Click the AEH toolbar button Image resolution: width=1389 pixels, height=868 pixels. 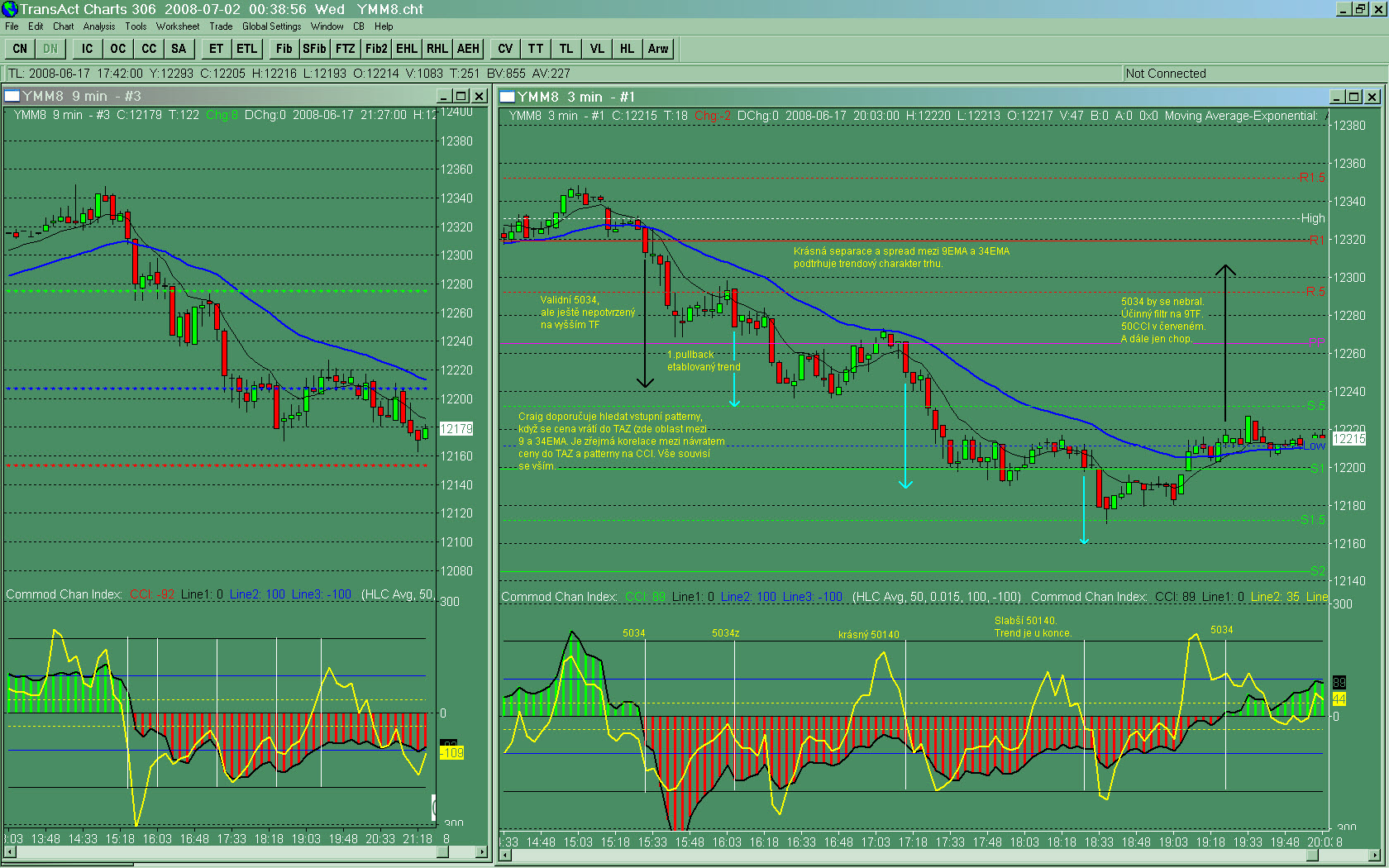[x=468, y=49]
